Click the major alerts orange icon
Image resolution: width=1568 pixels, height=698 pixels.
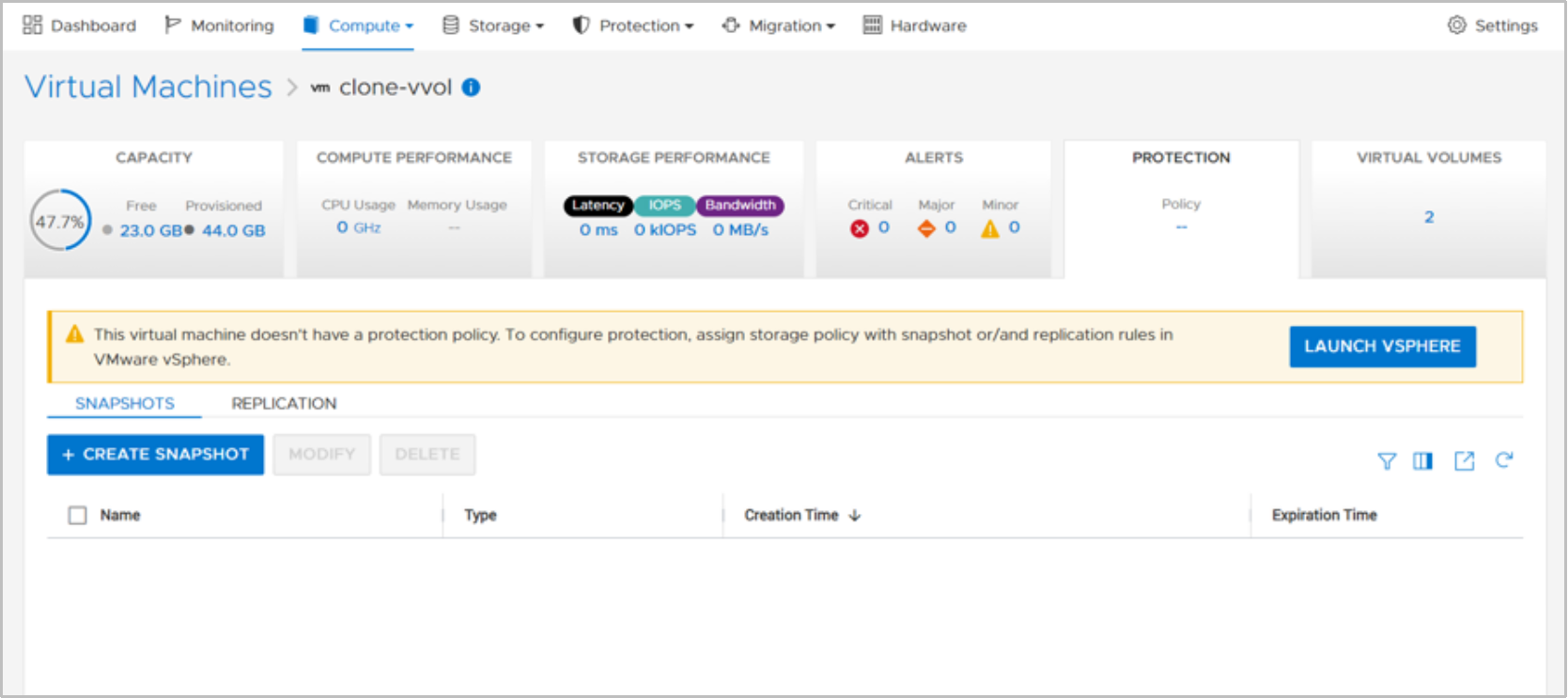926,228
